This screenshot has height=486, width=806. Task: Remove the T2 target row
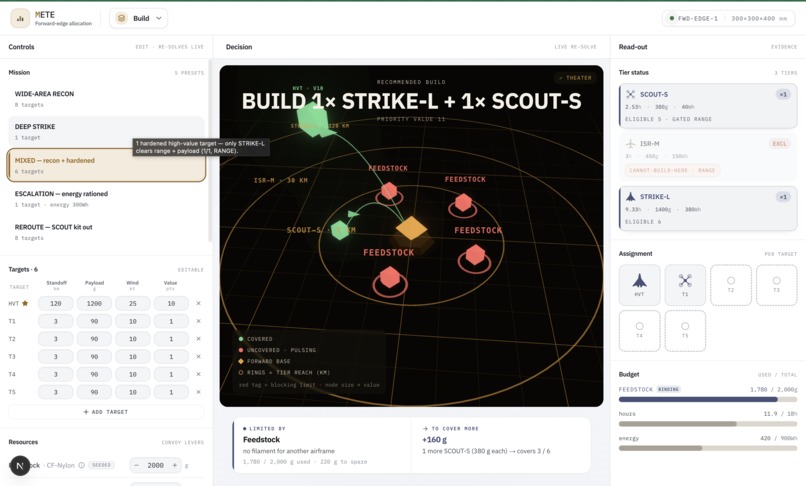pos(198,339)
